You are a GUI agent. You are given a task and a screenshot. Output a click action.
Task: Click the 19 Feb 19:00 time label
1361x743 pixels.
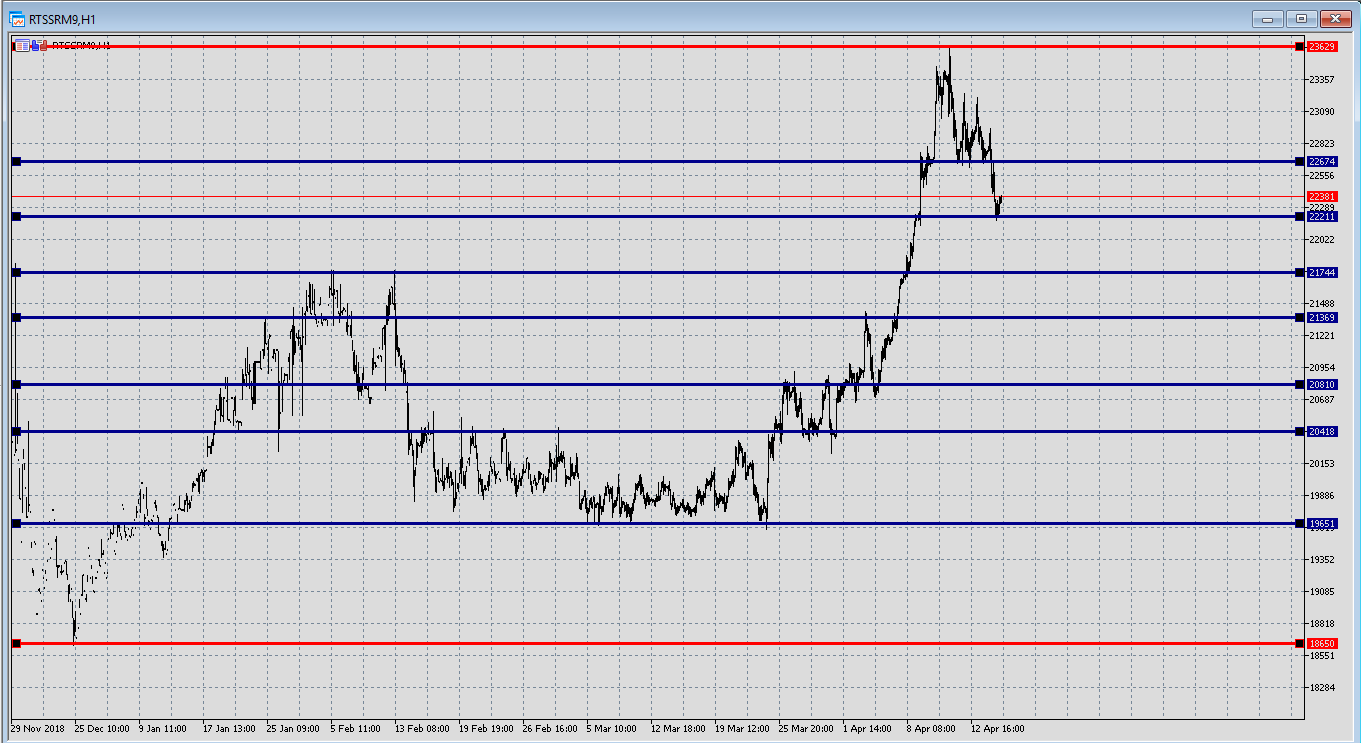[x=485, y=729]
